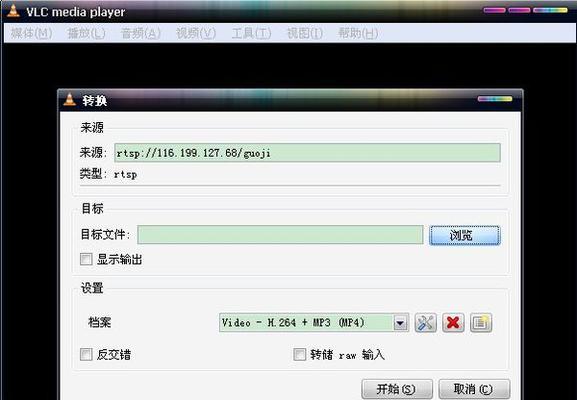This screenshot has width=577, height=400.
Task: Click the 开始(S) start button
Action: pos(397,389)
